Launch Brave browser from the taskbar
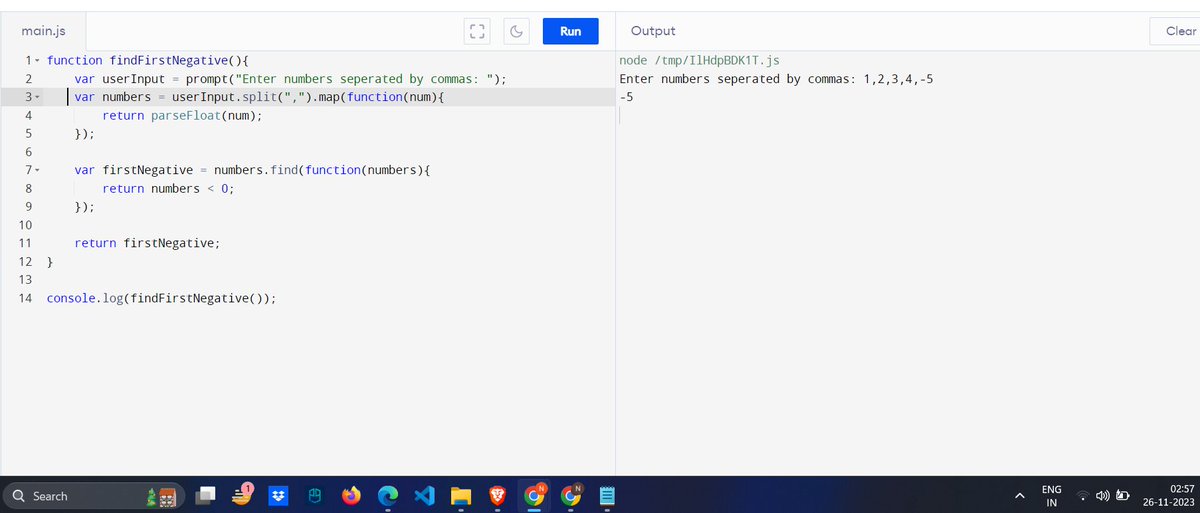This screenshot has width=1200, height=513. tap(497, 495)
